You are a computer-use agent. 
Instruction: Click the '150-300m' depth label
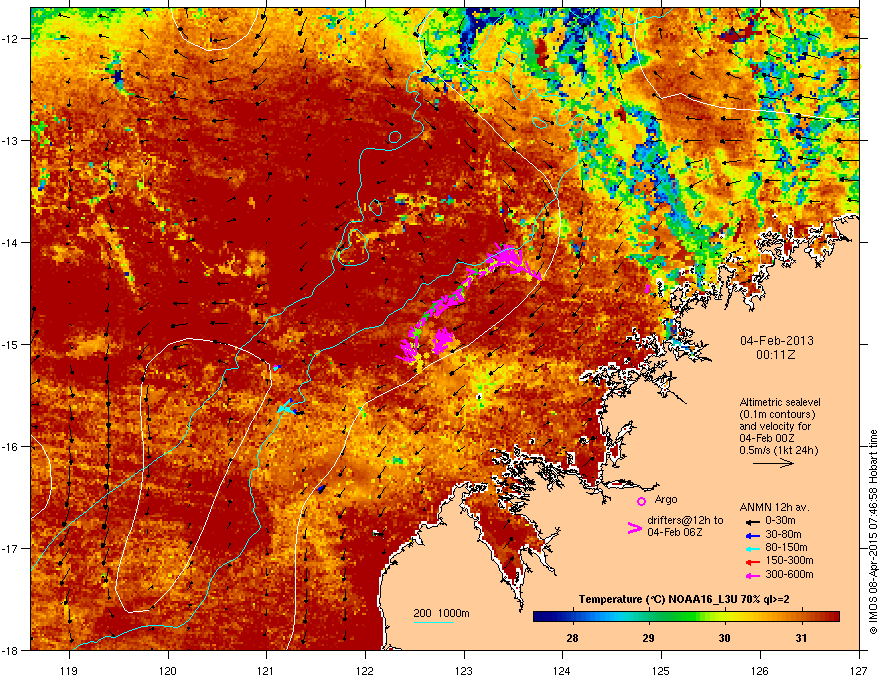pos(789,560)
